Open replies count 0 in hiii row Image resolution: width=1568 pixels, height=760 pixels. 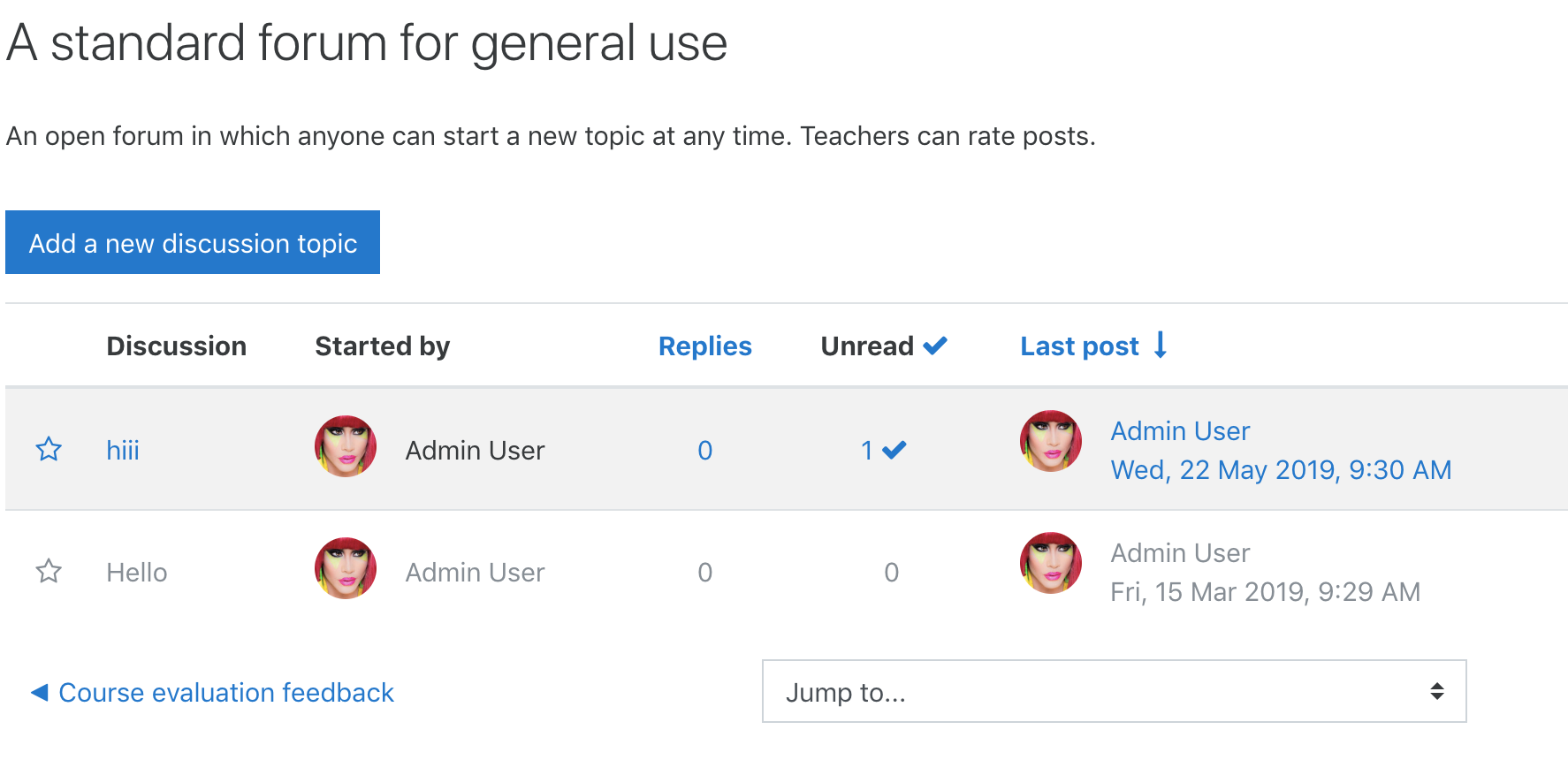point(704,451)
